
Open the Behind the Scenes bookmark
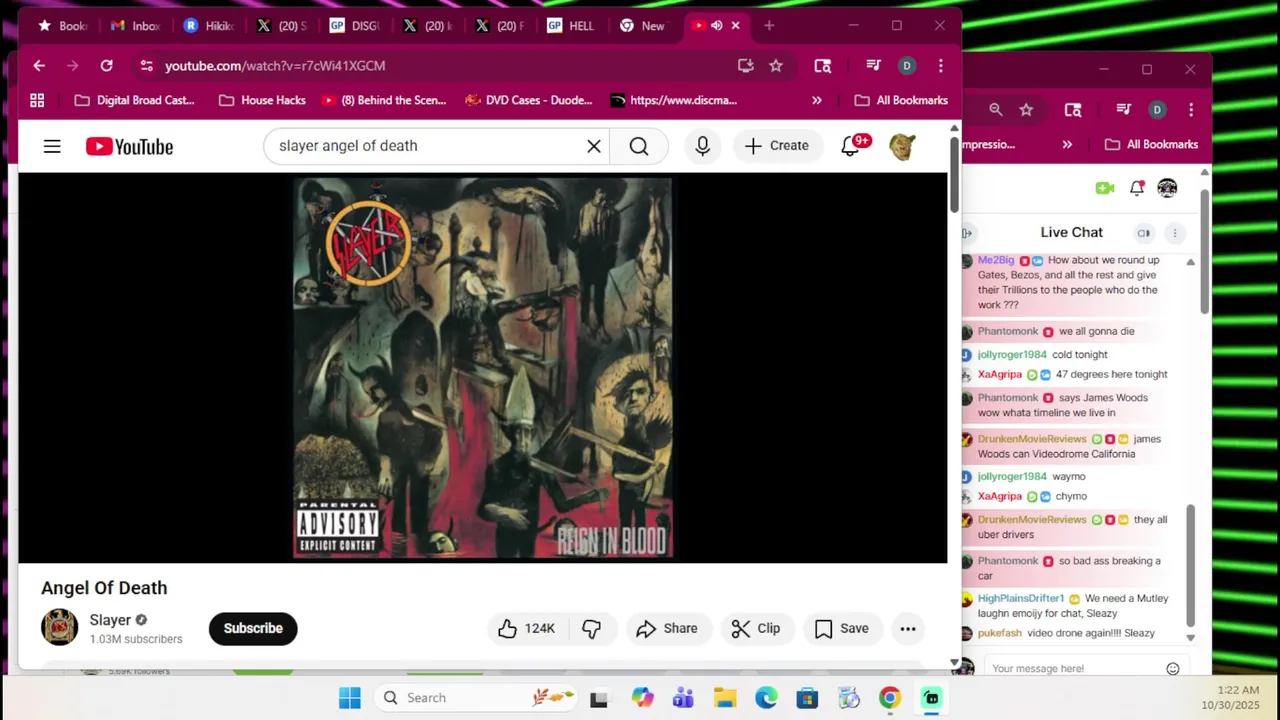pyautogui.click(x=384, y=100)
